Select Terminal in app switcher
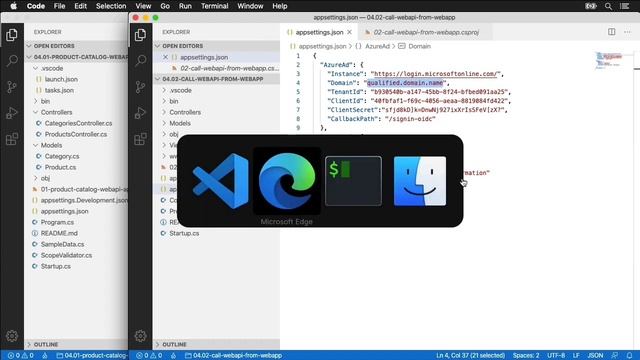This screenshot has width=640, height=360. tap(353, 181)
